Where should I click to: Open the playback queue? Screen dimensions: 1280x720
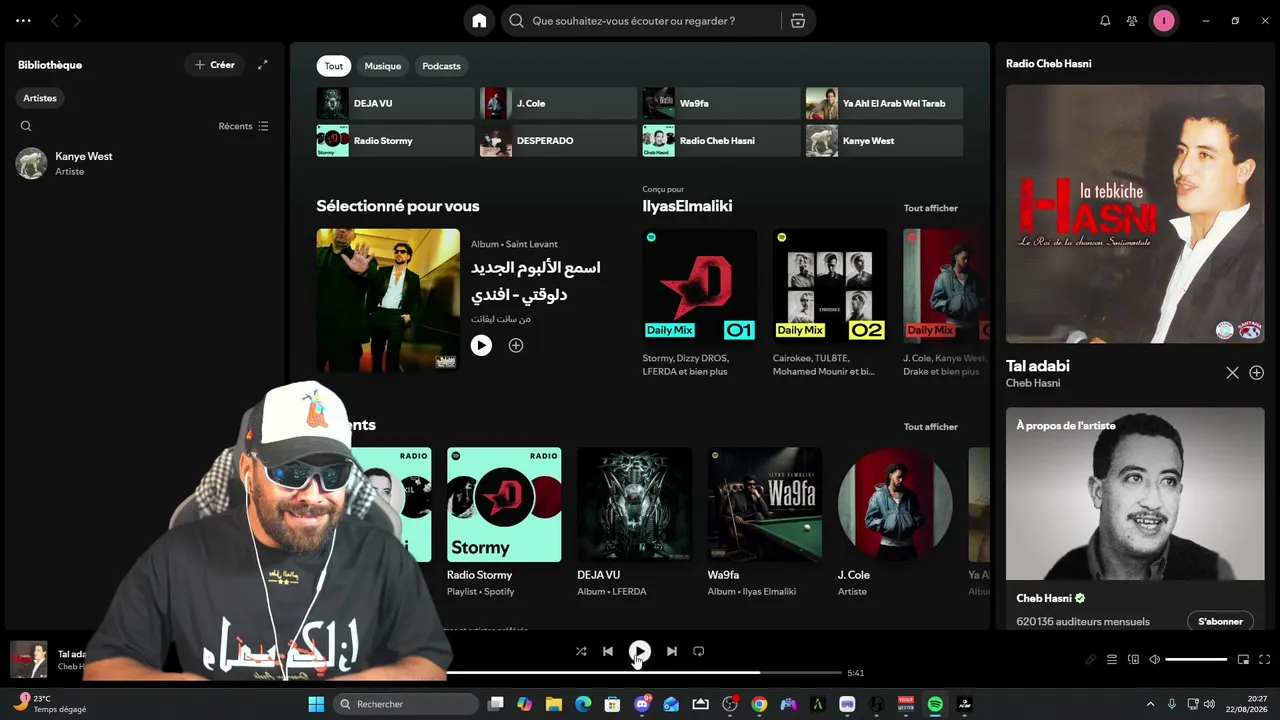1112,659
